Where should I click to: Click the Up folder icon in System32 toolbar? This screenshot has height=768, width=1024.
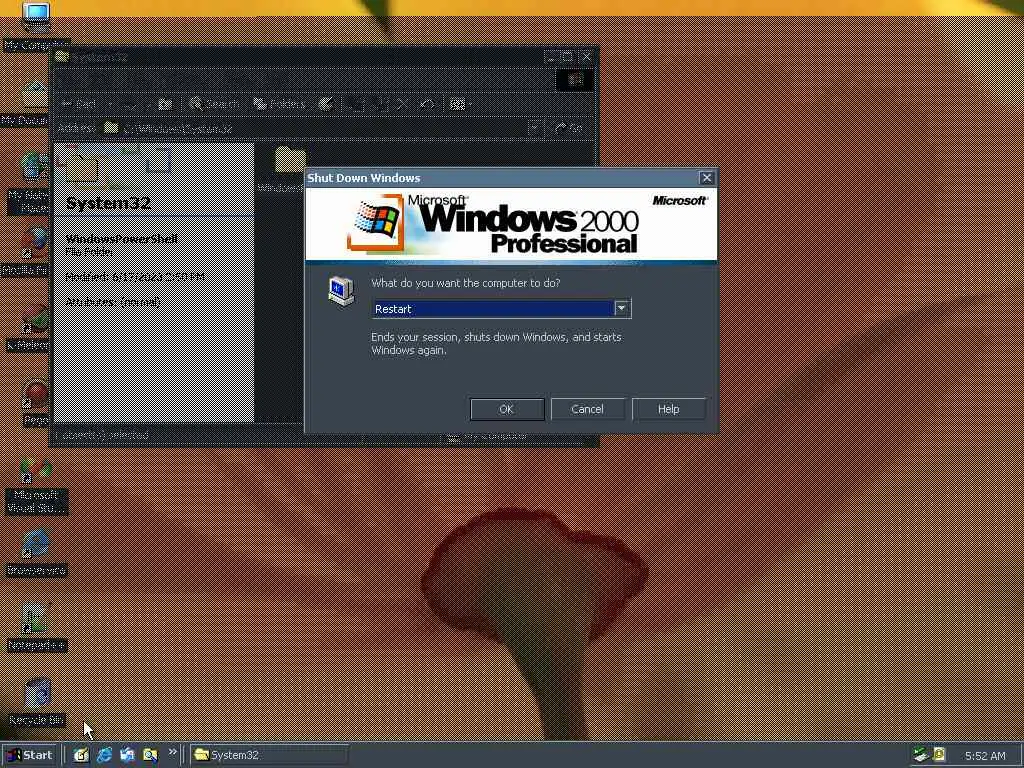pos(165,104)
